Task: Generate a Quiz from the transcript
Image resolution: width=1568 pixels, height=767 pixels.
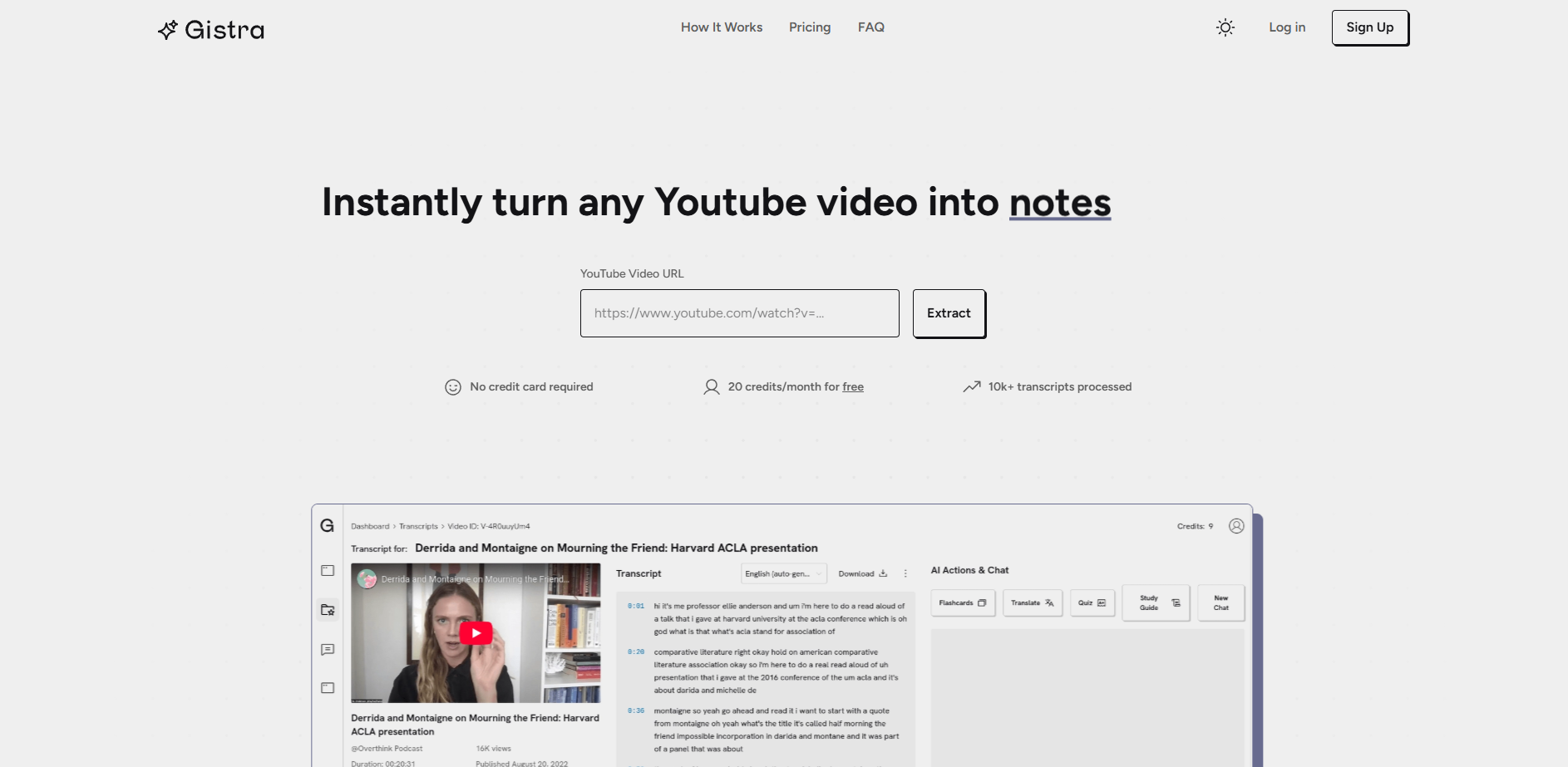Action: pyautogui.click(x=1092, y=603)
